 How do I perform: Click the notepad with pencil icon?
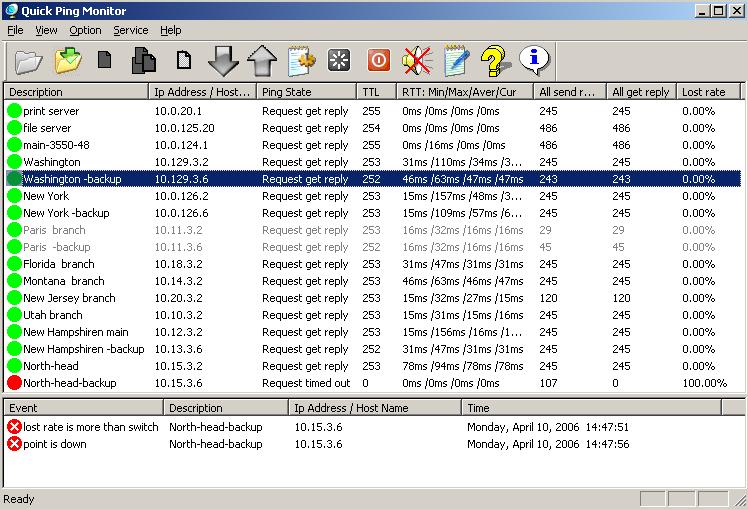point(456,61)
